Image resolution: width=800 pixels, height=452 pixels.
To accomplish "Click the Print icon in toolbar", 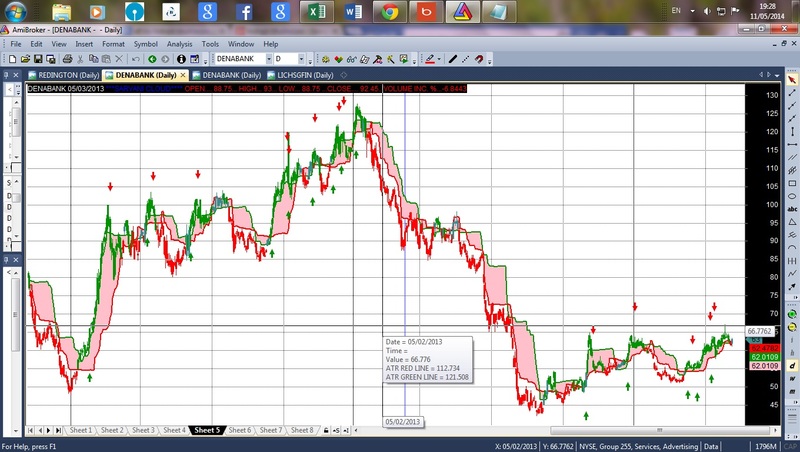I will pos(67,59).
